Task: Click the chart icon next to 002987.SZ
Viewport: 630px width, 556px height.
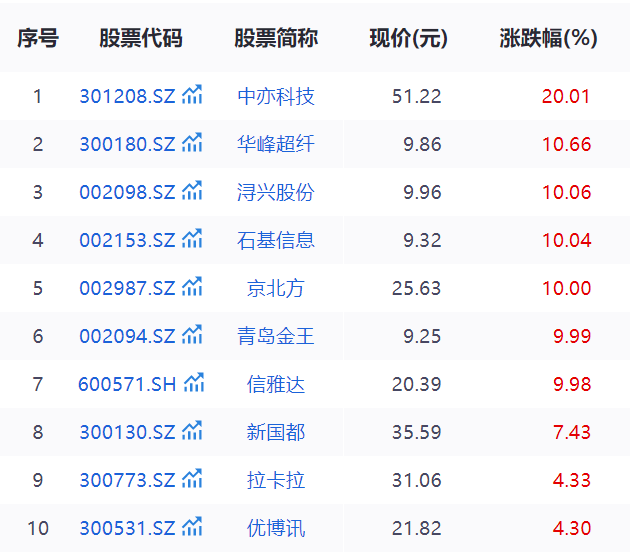Action: tap(192, 288)
